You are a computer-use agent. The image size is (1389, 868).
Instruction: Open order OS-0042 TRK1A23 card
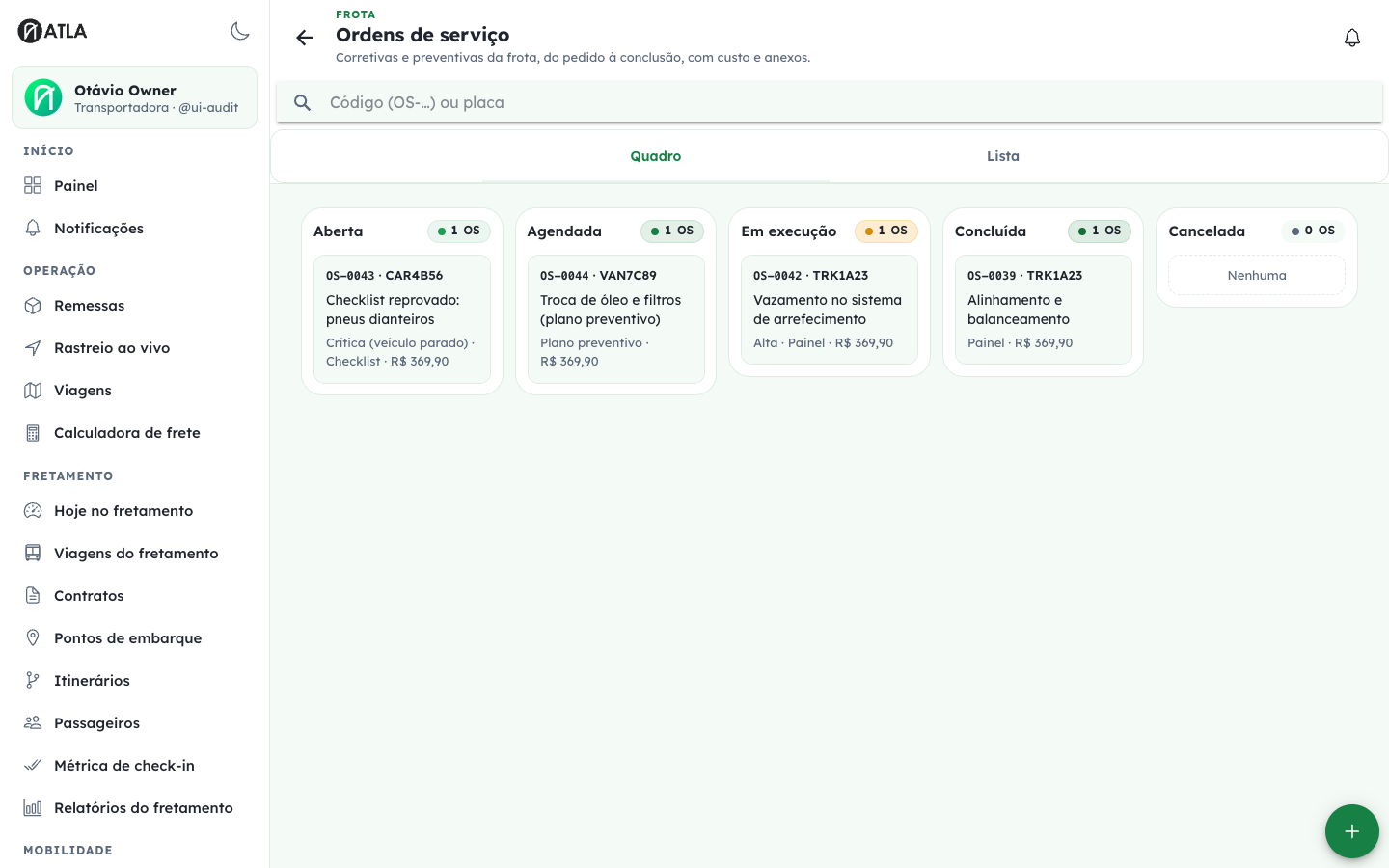point(830,310)
